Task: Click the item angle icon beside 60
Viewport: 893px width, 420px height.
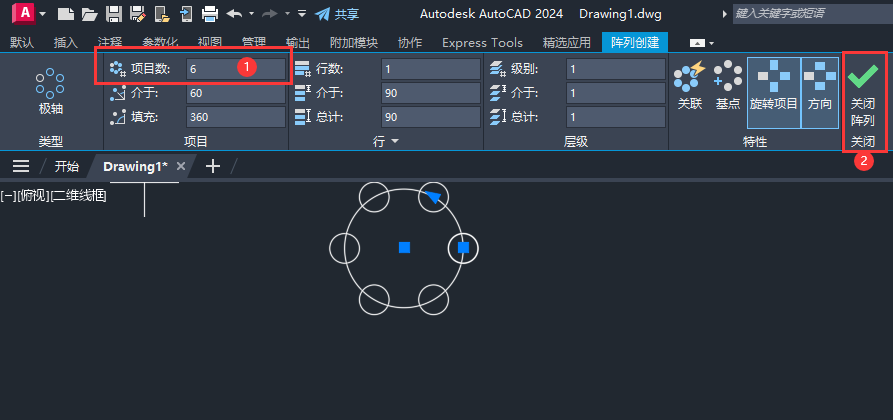Action: tap(117, 93)
